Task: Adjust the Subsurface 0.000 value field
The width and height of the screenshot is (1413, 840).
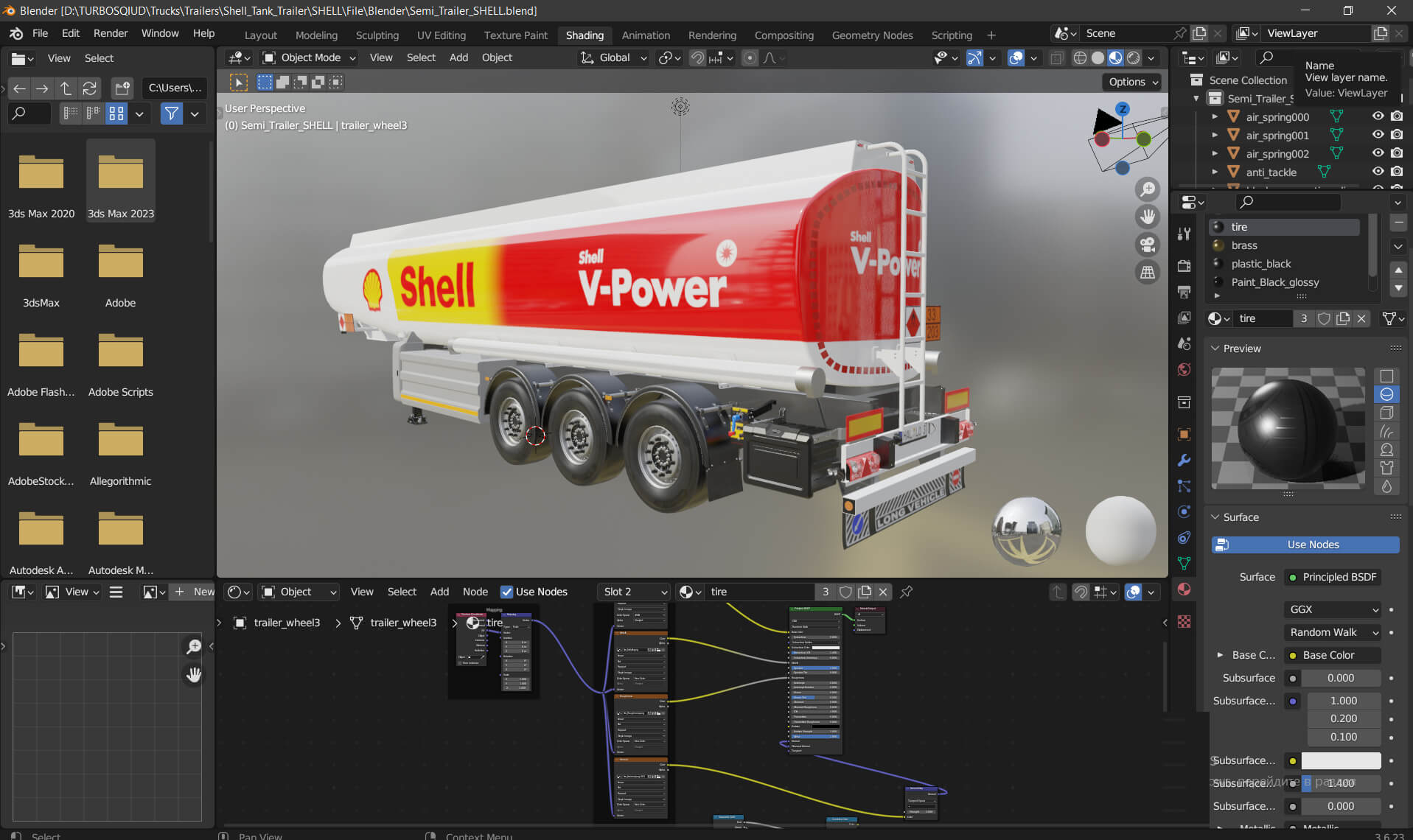Action: coord(1341,678)
